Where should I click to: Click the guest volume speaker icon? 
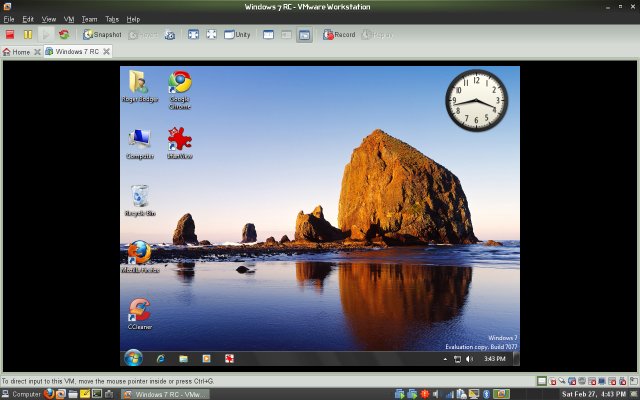(470, 359)
